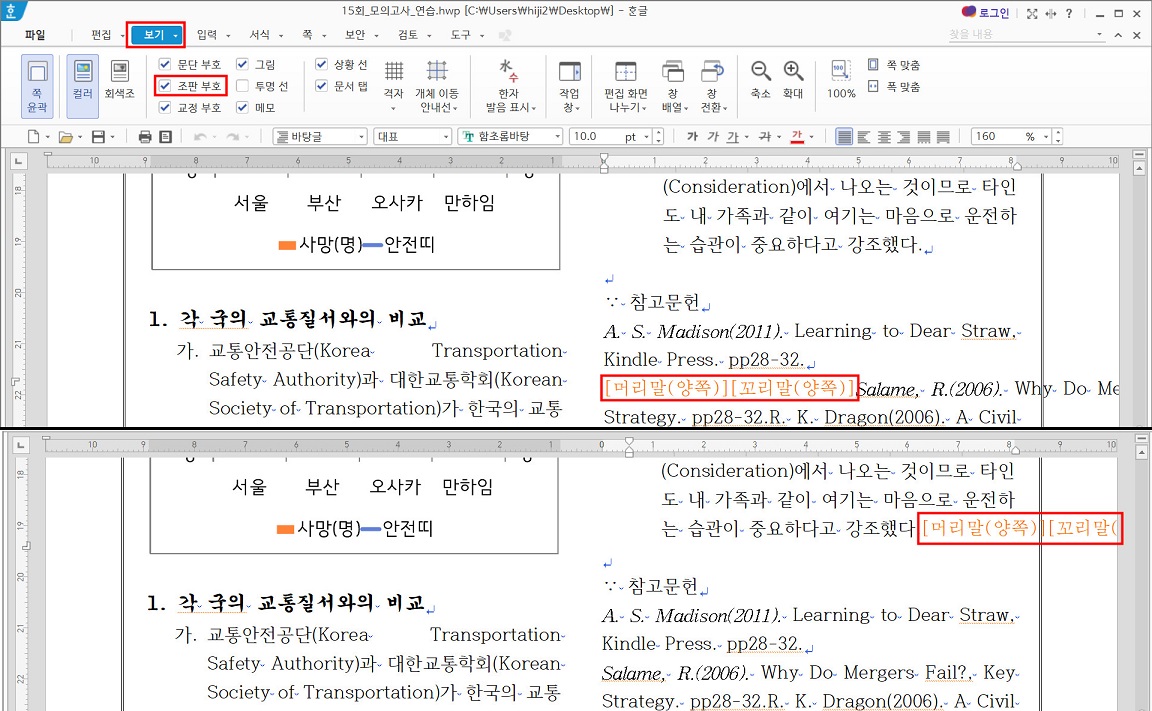Open the 보기 menu tab

pyautogui.click(x=155, y=35)
